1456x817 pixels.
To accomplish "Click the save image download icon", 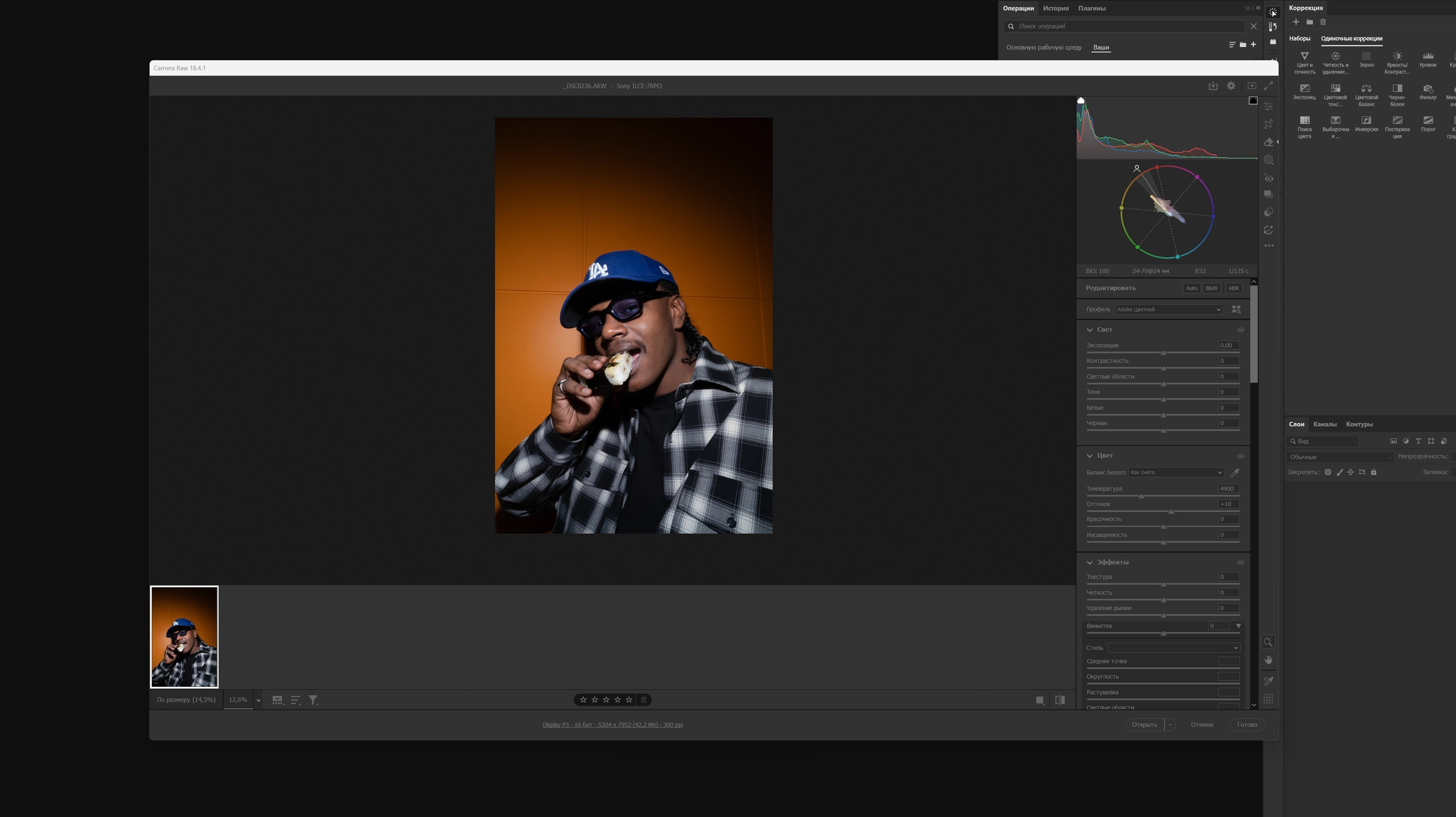I will [x=1213, y=86].
